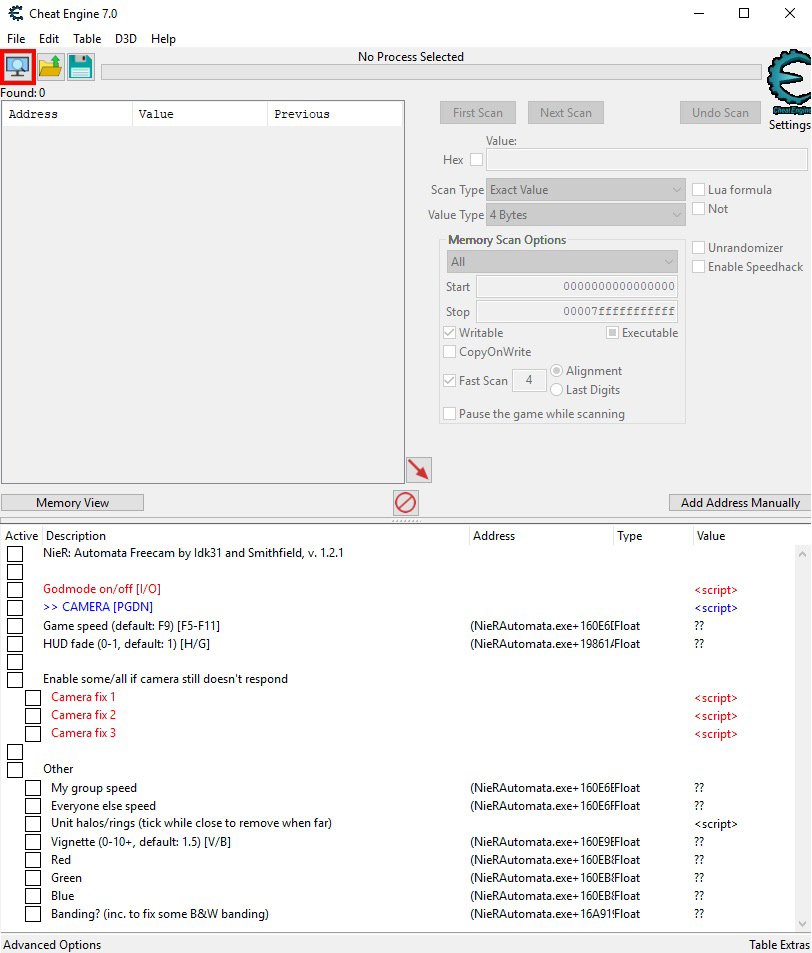Toggle the Lua formula checkbox
Screen dimensions: 812x953
698,190
